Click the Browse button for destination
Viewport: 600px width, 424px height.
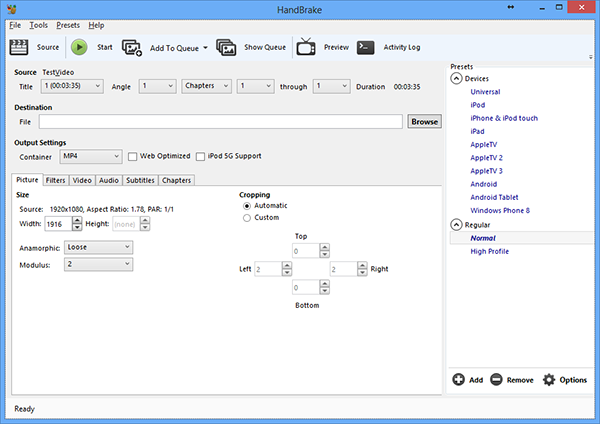424,121
